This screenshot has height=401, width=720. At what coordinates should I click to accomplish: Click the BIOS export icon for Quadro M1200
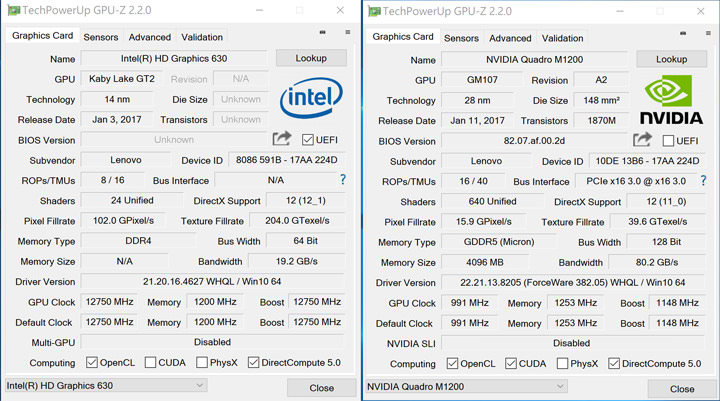641,140
